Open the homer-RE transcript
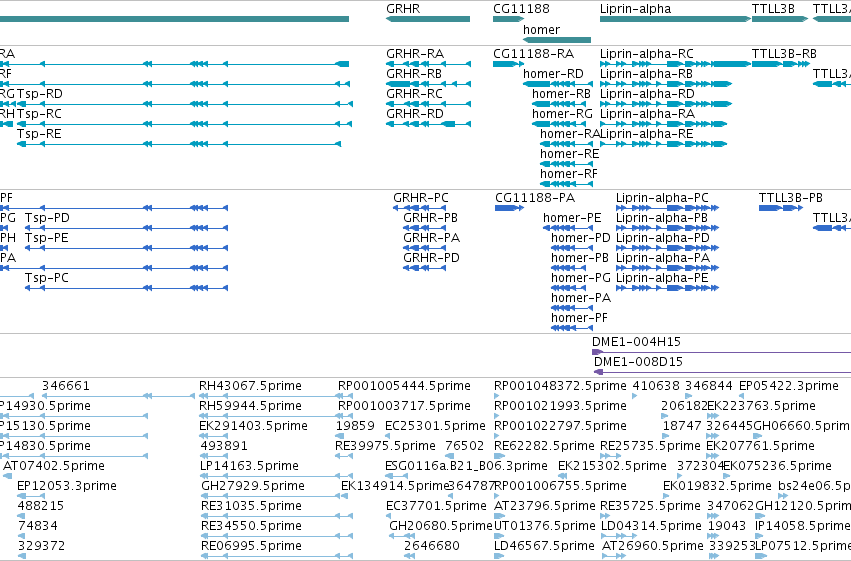 click(569, 154)
